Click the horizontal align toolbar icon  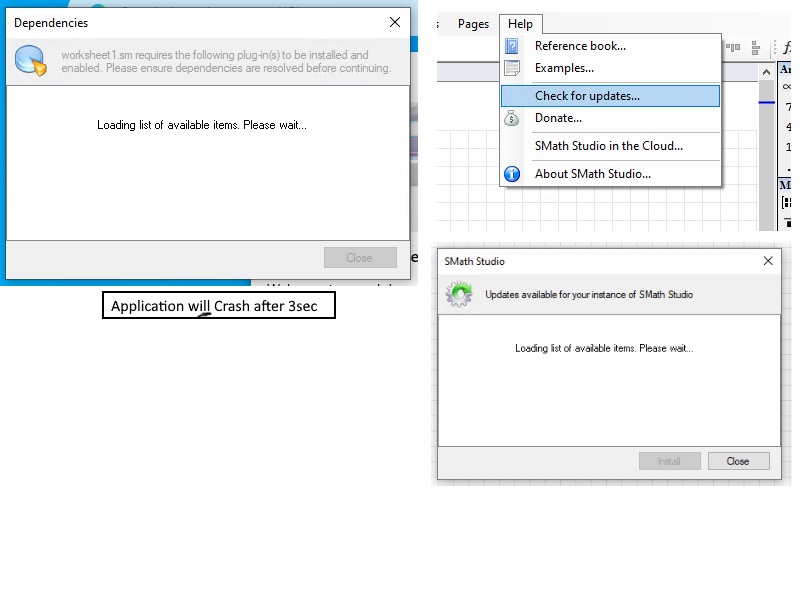pos(733,47)
